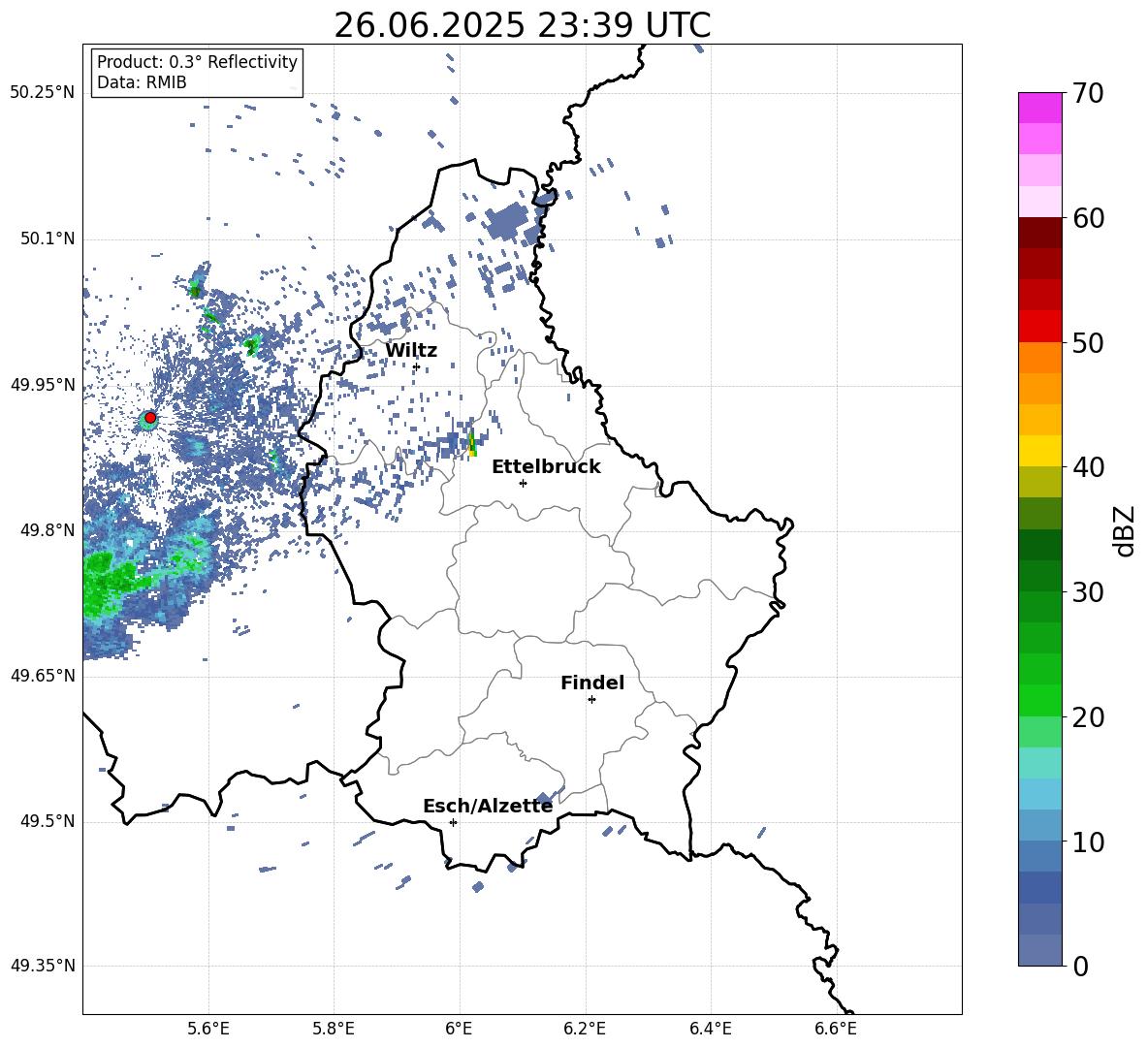Click the 49.65°N latitude label
This screenshot has height=1048, width=1148.
pos(43,676)
